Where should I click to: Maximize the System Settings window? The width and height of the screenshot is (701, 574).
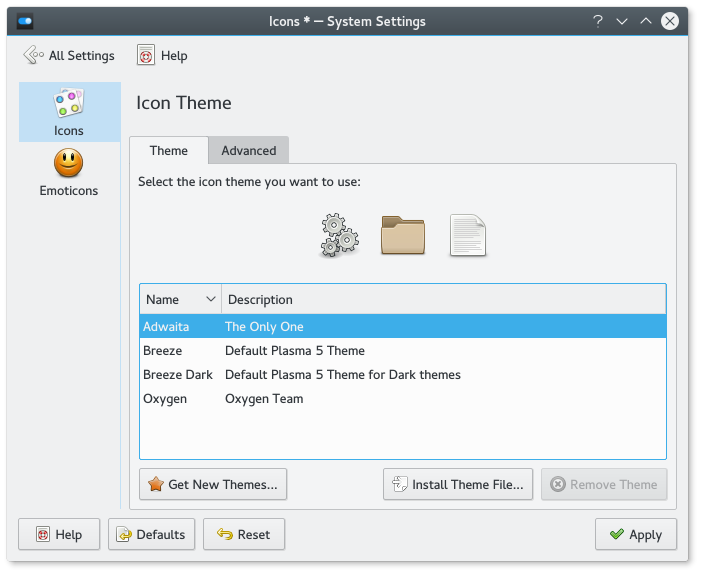(646, 21)
